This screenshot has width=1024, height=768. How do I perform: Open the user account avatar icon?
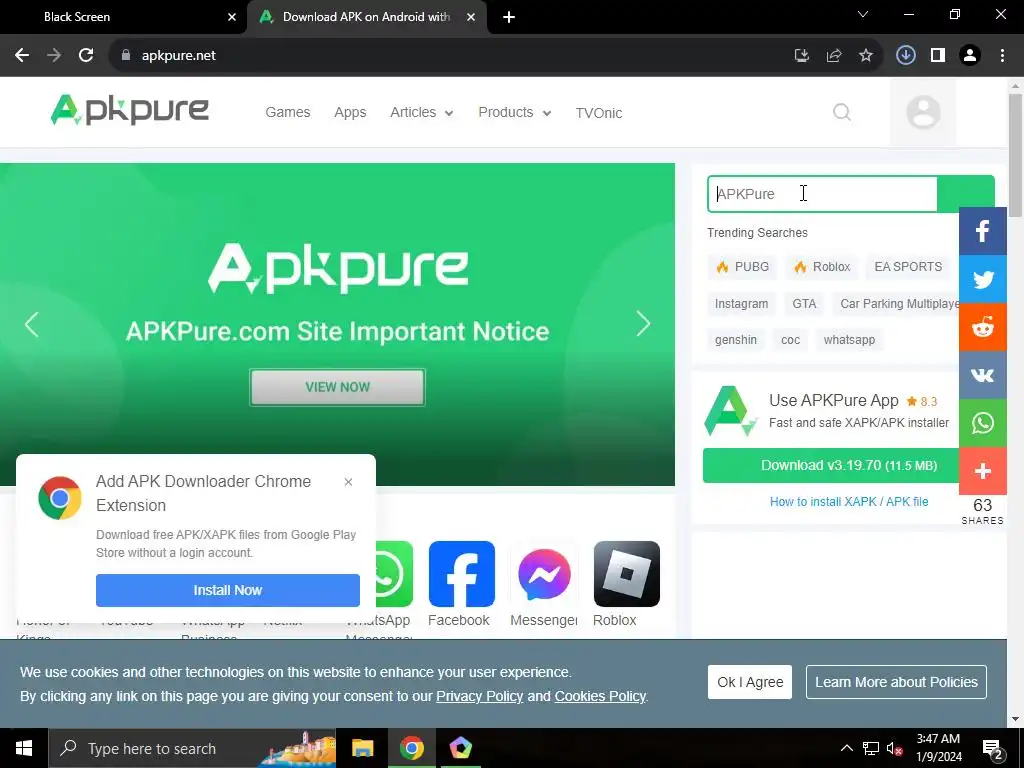[x=923, y=112]
